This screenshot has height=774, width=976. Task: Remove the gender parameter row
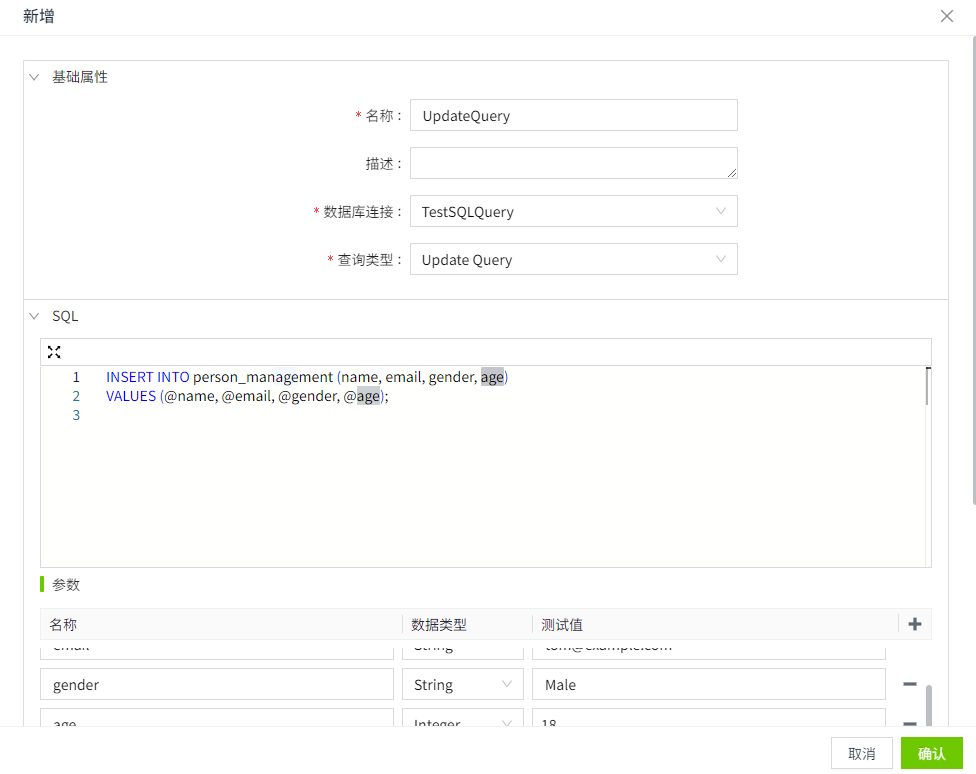pos(910,684)
